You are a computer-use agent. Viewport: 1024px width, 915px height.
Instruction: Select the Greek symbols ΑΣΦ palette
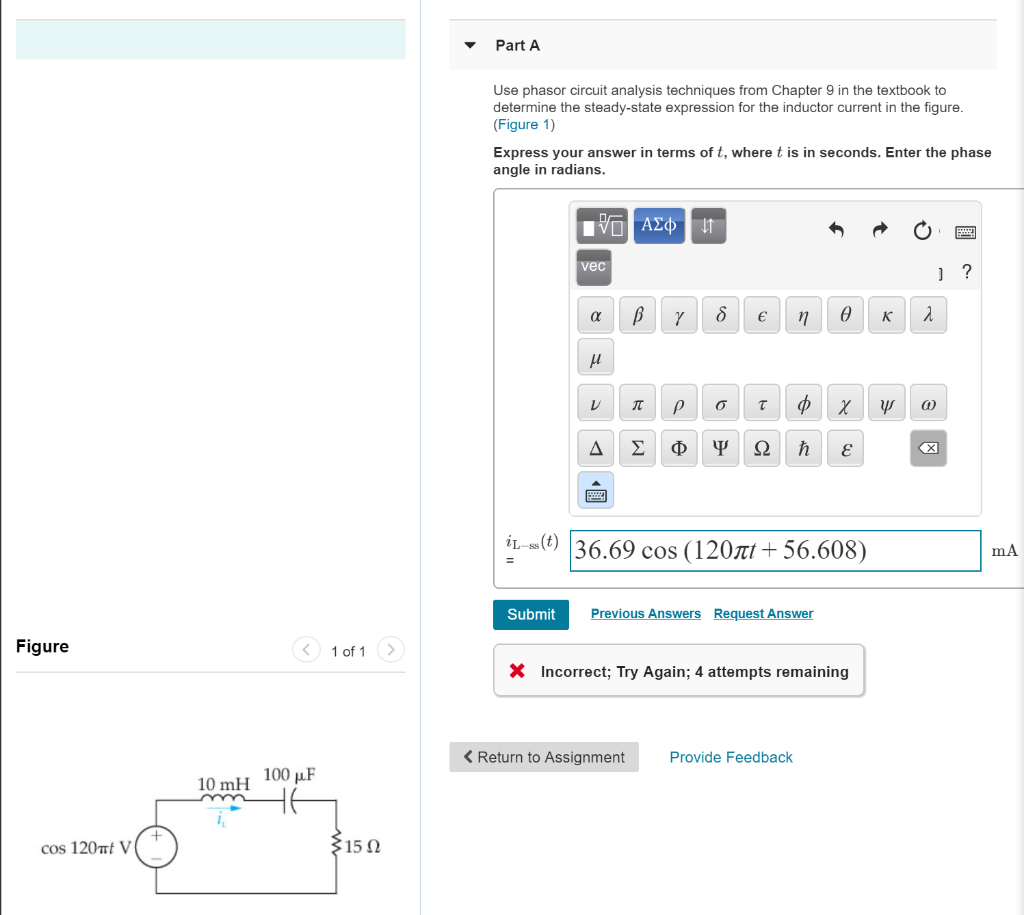click(x=659, y=225)
